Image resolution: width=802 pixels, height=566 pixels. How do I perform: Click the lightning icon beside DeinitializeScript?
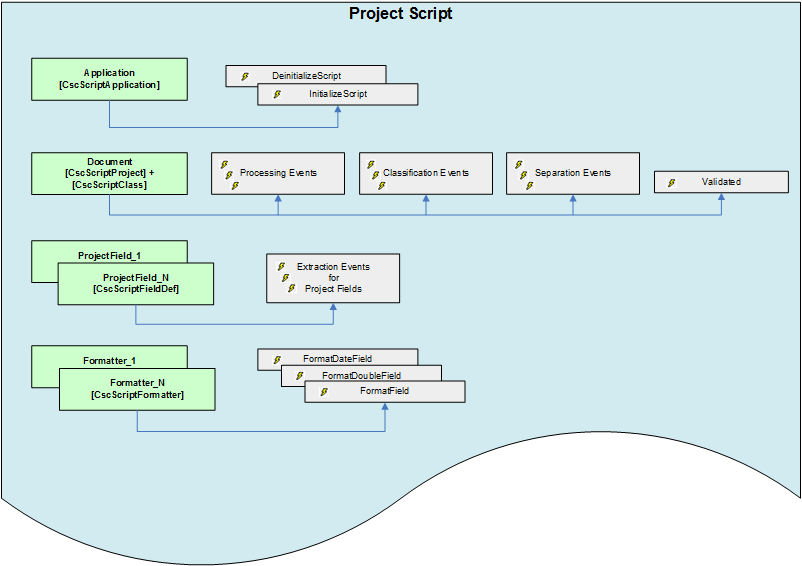click(244, 76)
